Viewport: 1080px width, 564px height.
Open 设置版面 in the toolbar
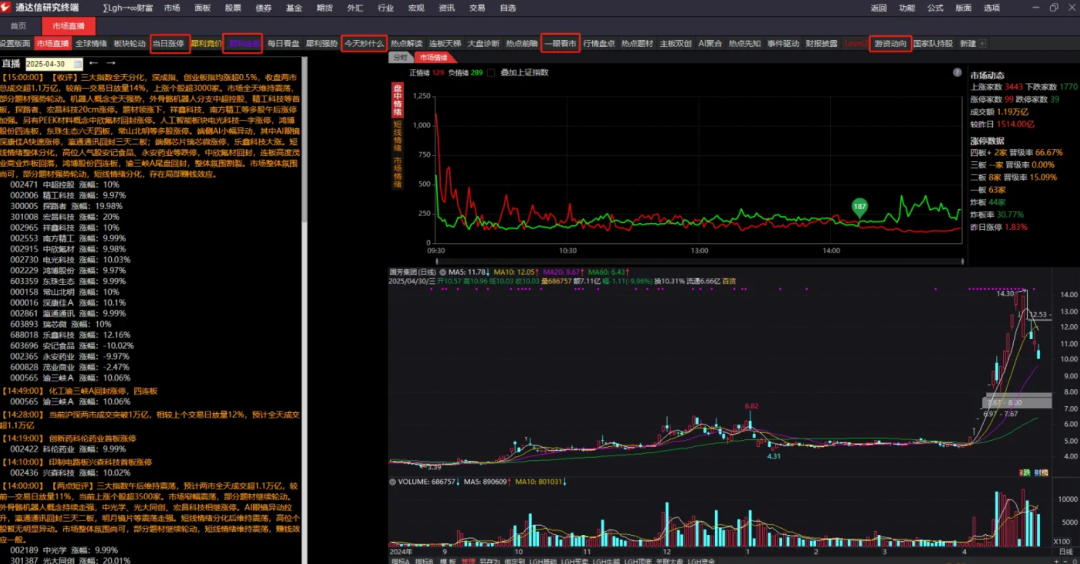tap(15, 43)
